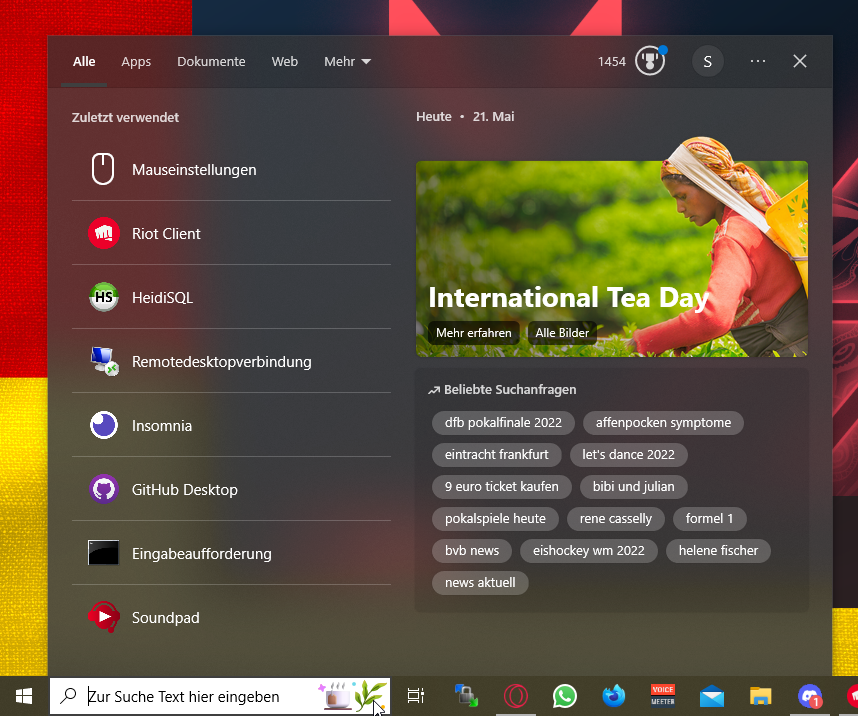
Task: Open Riot Client from recent apps
Action: (x=166, y=234)
